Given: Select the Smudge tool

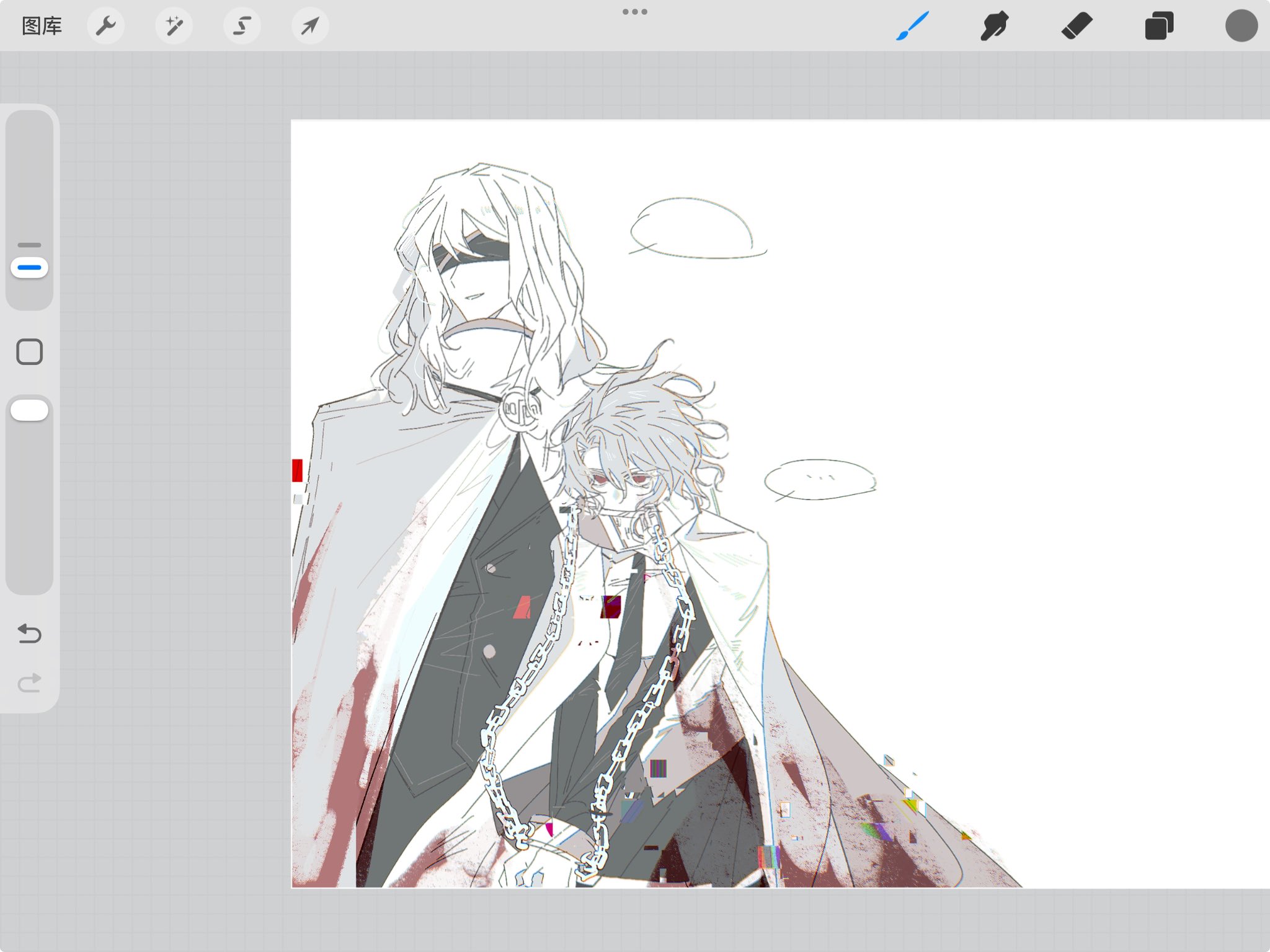Looking at the screenshot, I should point(994,26).
